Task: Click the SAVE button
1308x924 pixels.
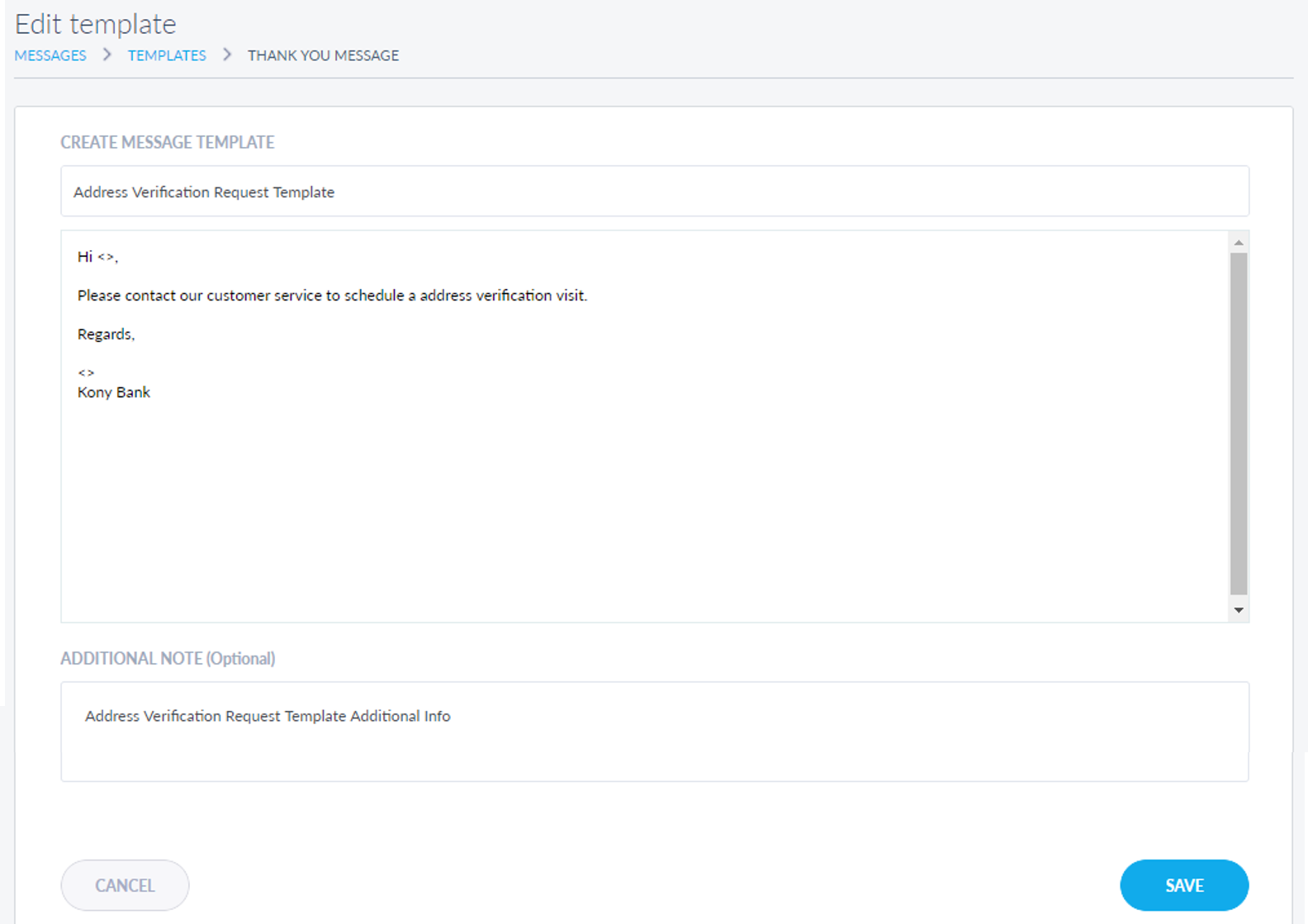Action: tap(1183, 885)
